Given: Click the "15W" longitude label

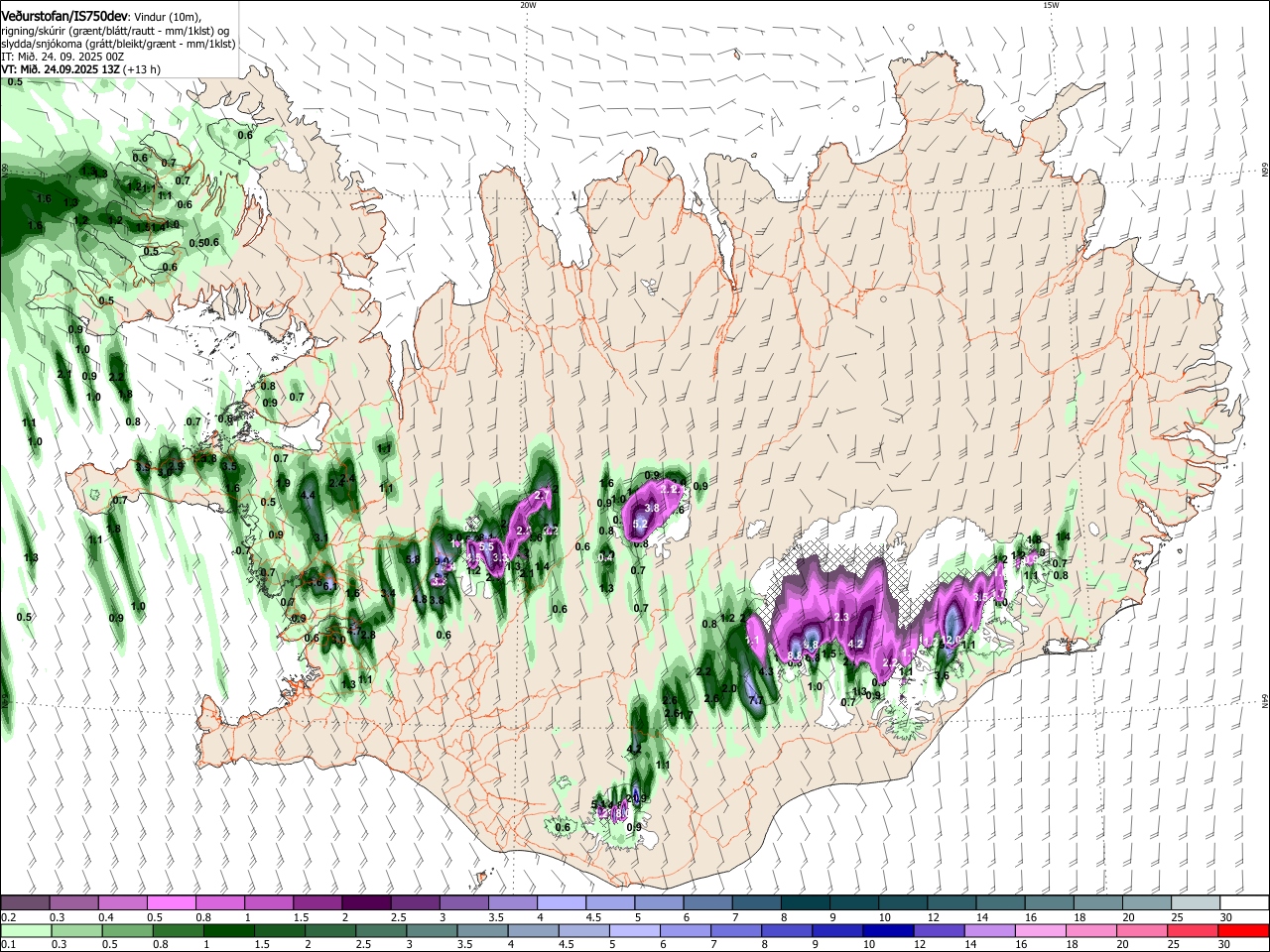Looking at the screenshot, I should 1051,5.
